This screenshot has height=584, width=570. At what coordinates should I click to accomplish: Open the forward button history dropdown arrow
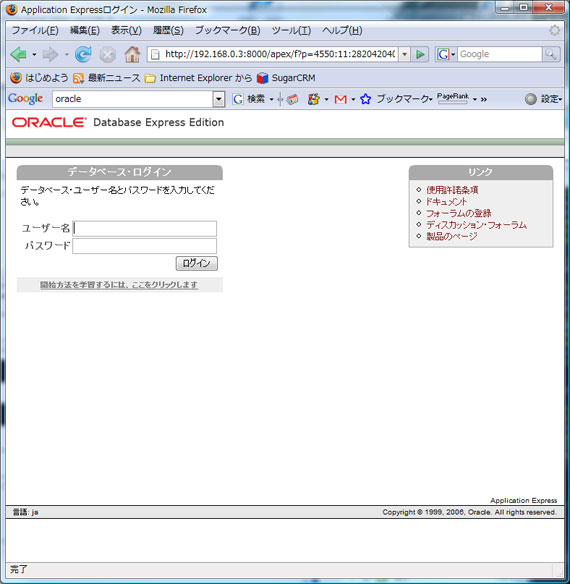(x=67, y=55)
